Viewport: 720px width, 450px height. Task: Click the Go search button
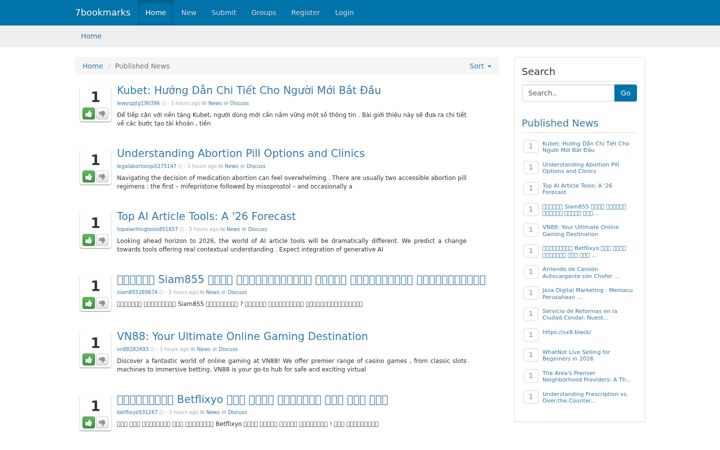click(x=625, y=93)
